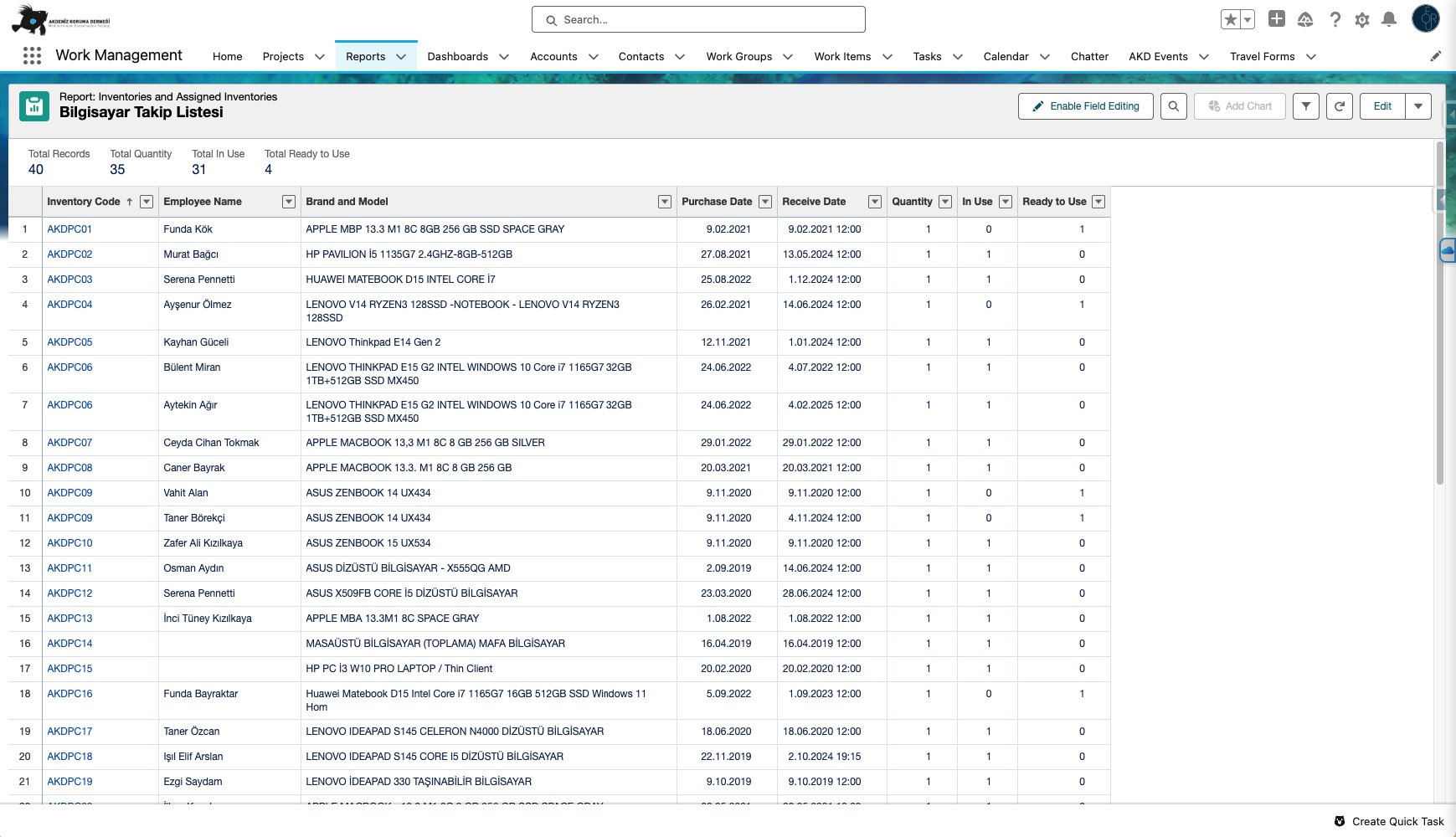This screenshot has width=1456, height=837.
Task: Open the AKD Events tab
Action: [x=1158, y=56]
